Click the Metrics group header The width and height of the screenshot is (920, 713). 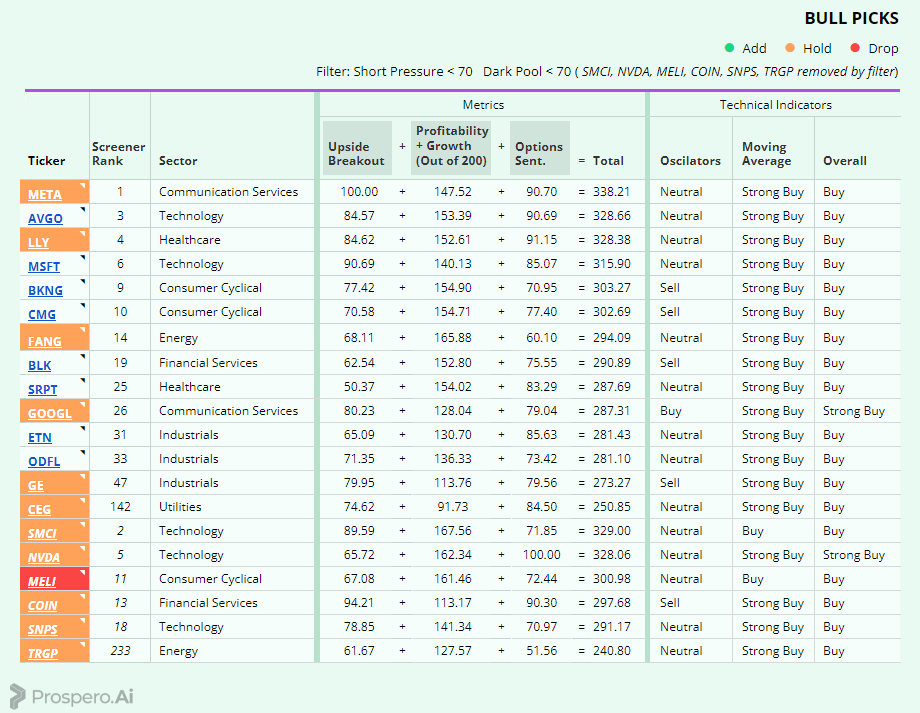pos(483,105)
